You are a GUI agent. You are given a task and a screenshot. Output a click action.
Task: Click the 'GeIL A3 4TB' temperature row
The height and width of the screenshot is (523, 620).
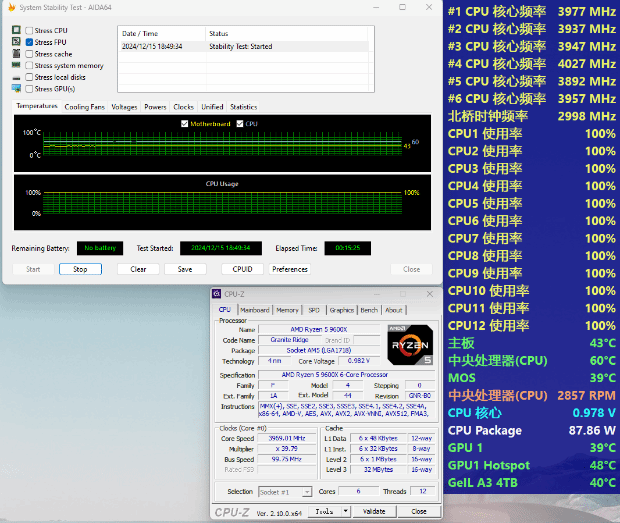[x=531, y=483]
